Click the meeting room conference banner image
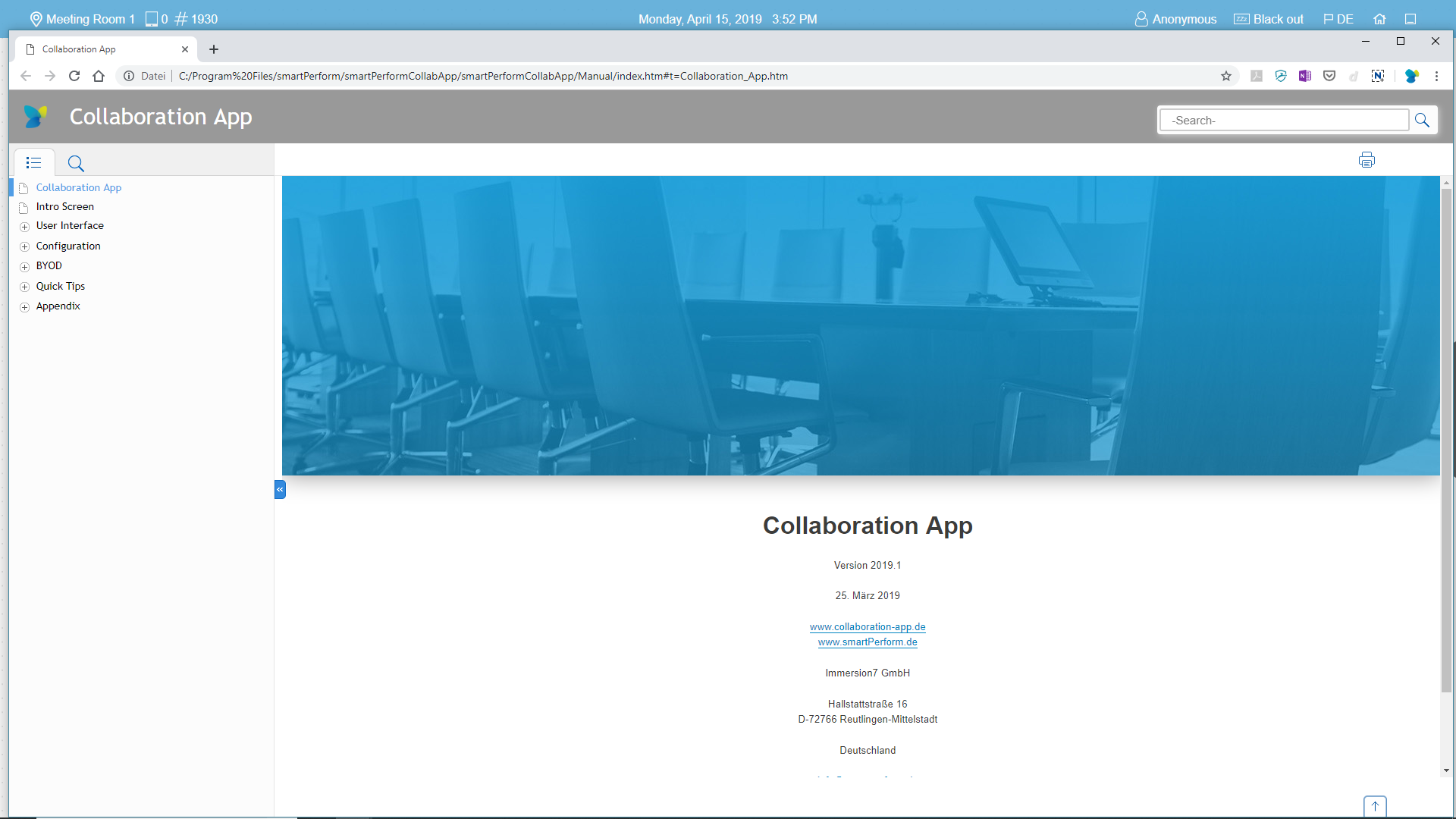1456x819 pixels. 861,326
